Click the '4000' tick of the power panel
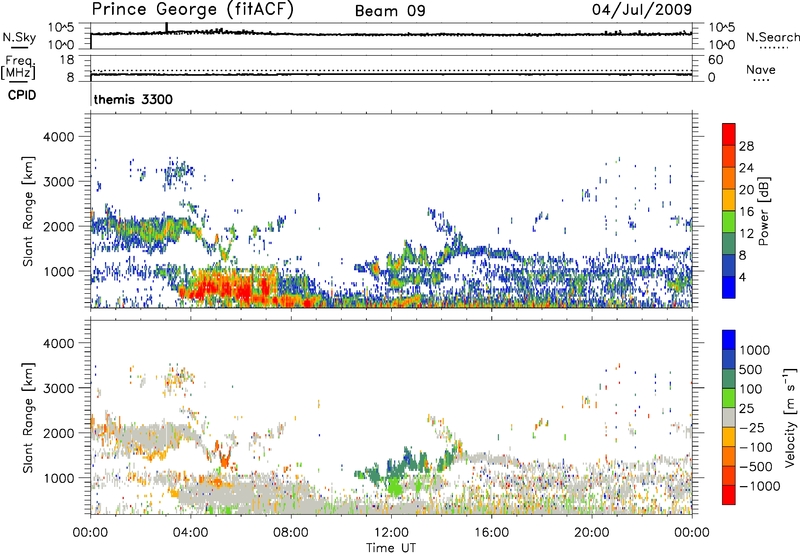800x554 pixels. coord(58,137)
